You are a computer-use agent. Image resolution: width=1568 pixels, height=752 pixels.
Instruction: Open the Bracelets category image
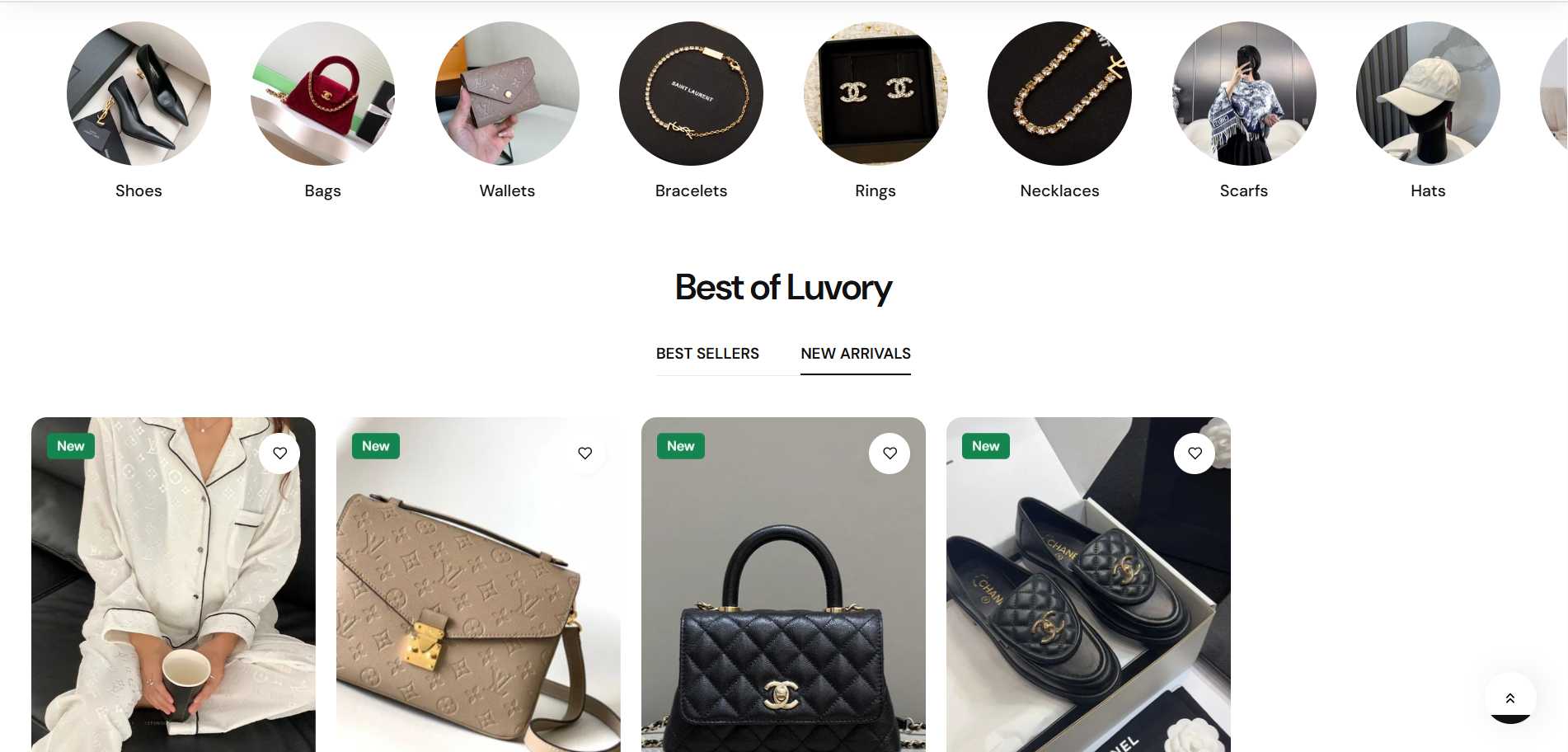pos(691,93)
